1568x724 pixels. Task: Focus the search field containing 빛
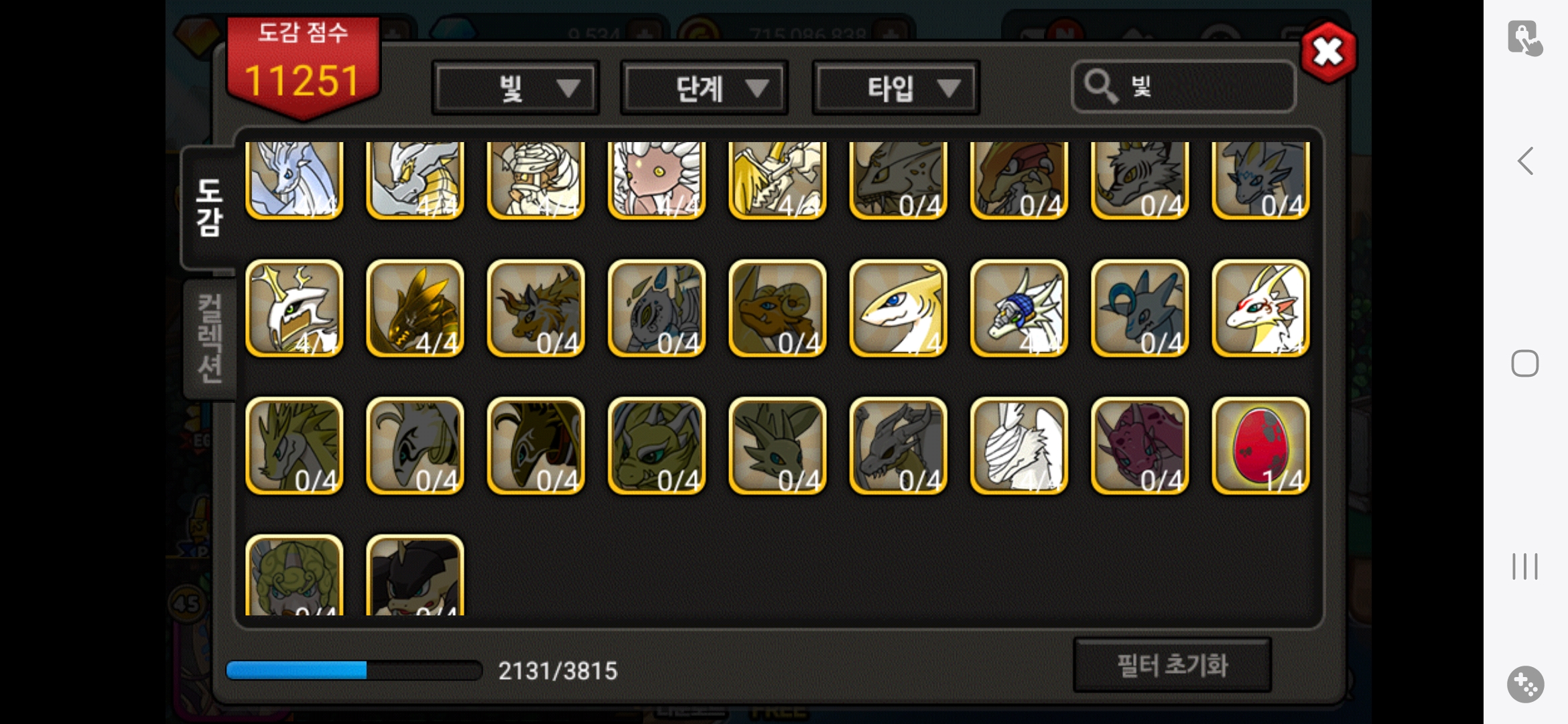1183,86
